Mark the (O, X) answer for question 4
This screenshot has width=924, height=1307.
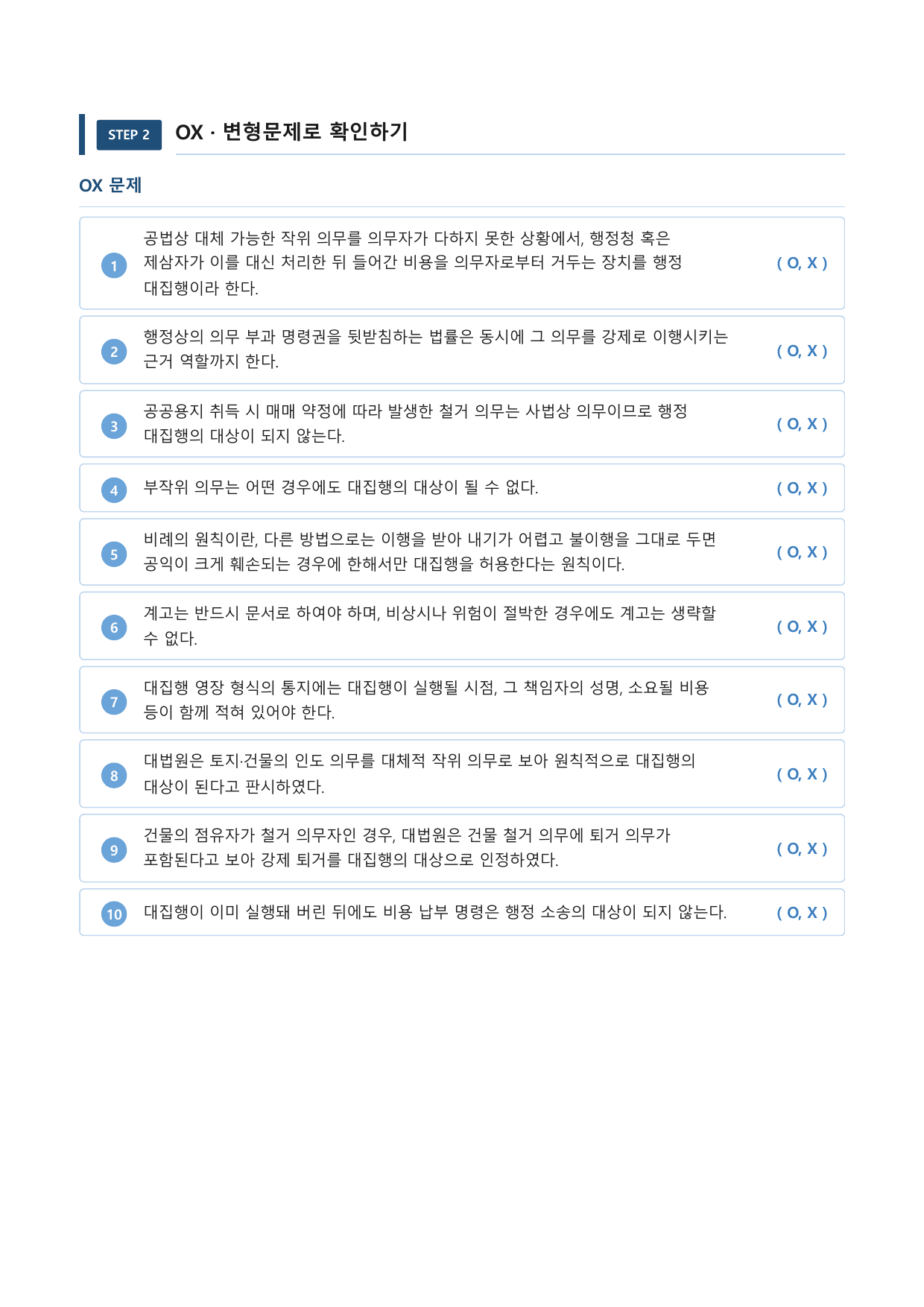coord(802,488)
